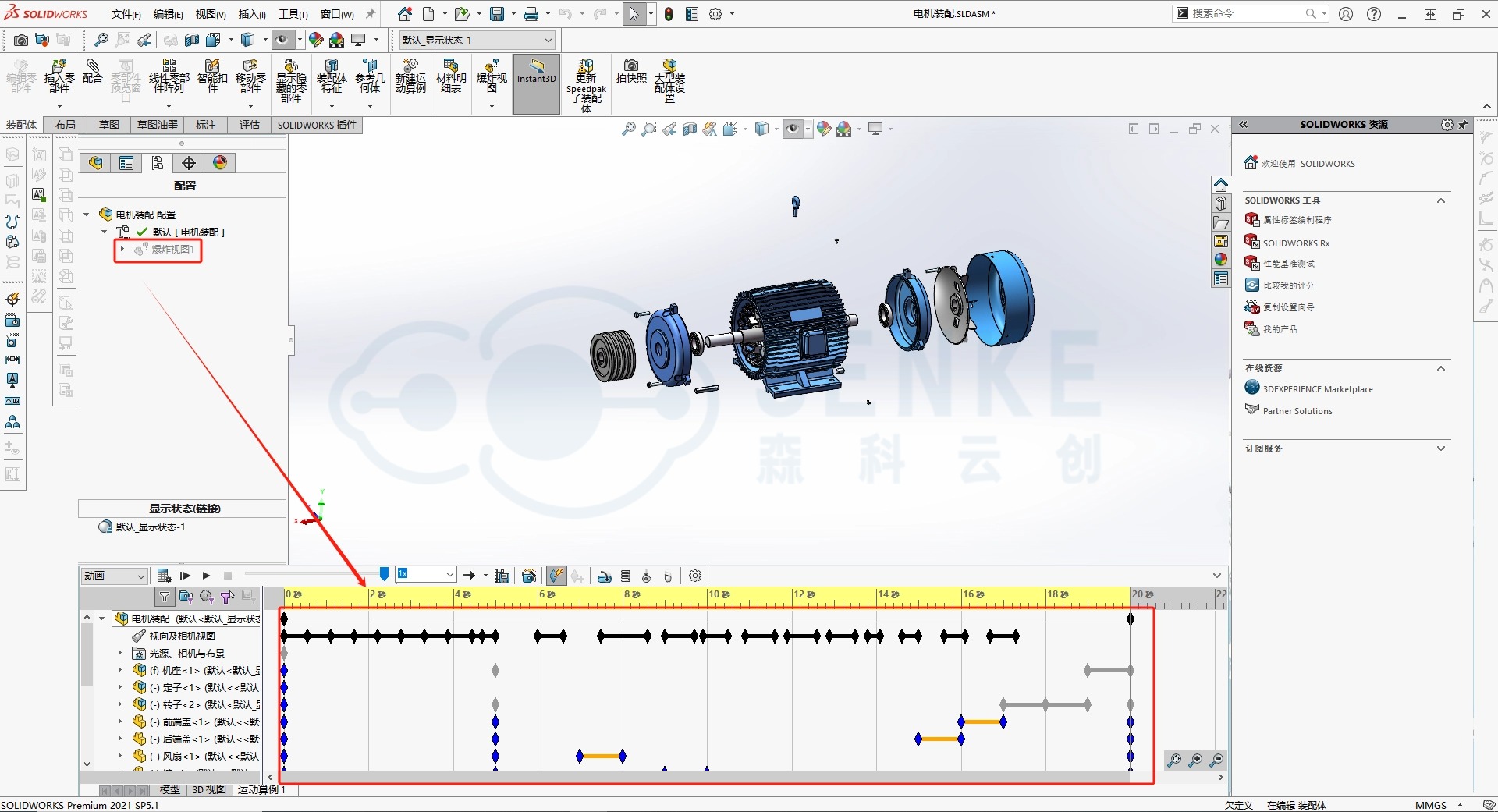This screenshot has width=1498, height=812.
Task: Click the Rebuild traffic light icon
Action: [x=669, y=14]
